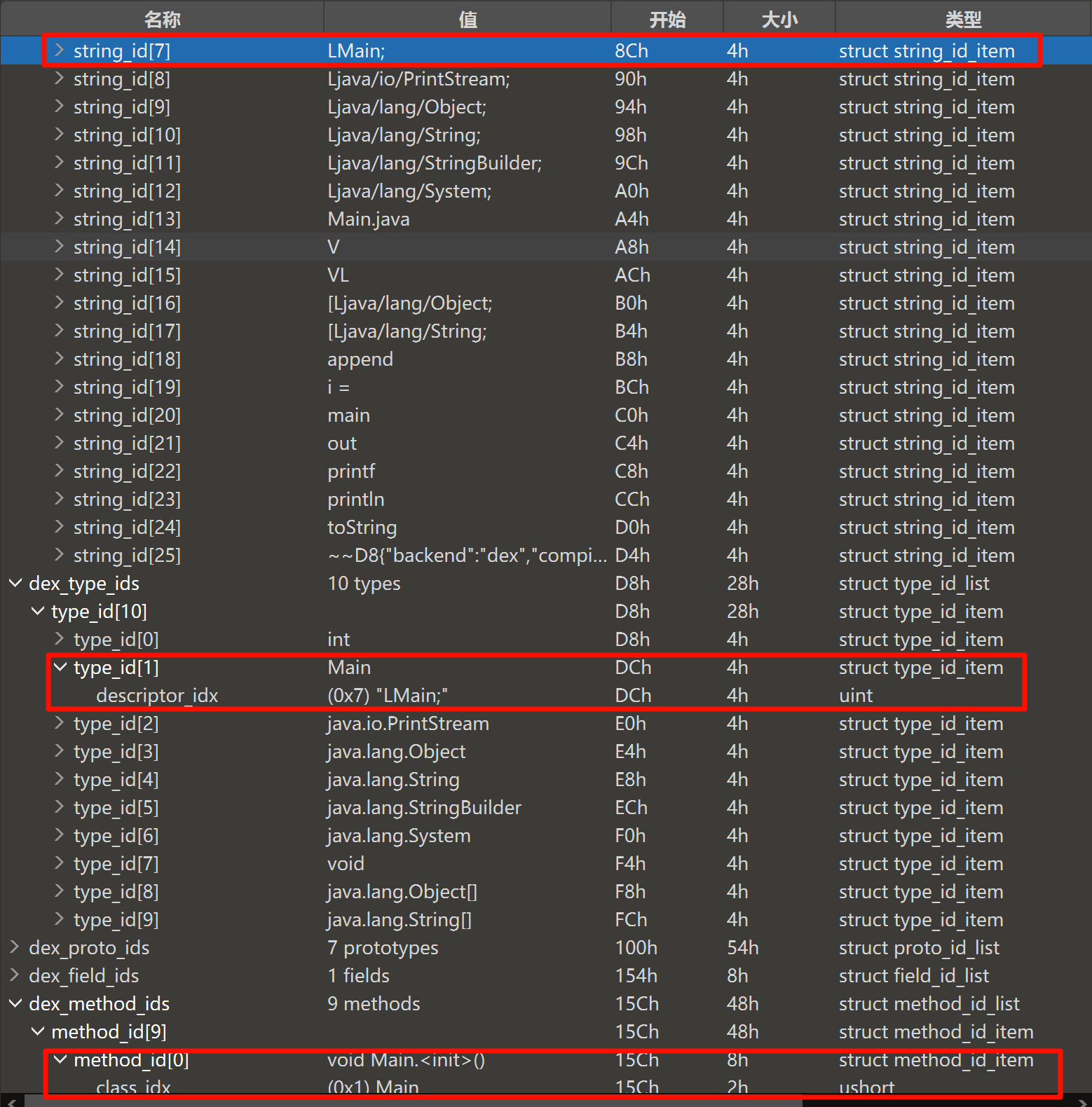Click the horizontal scrollbar at bottom
1092x1107 pixels.
pyautogui.click(x=414, y=1102)
